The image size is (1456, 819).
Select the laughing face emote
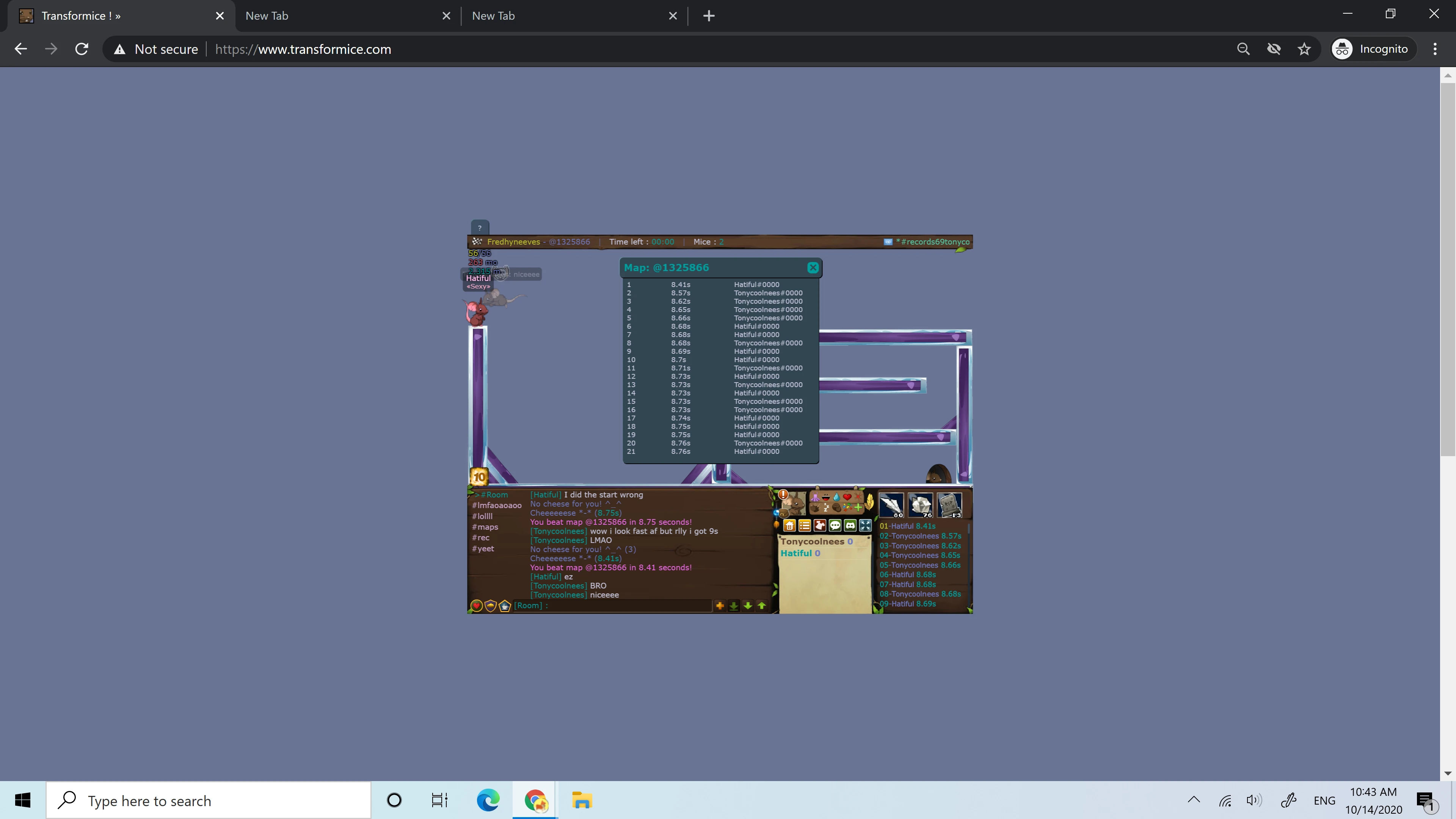(825, 497)
